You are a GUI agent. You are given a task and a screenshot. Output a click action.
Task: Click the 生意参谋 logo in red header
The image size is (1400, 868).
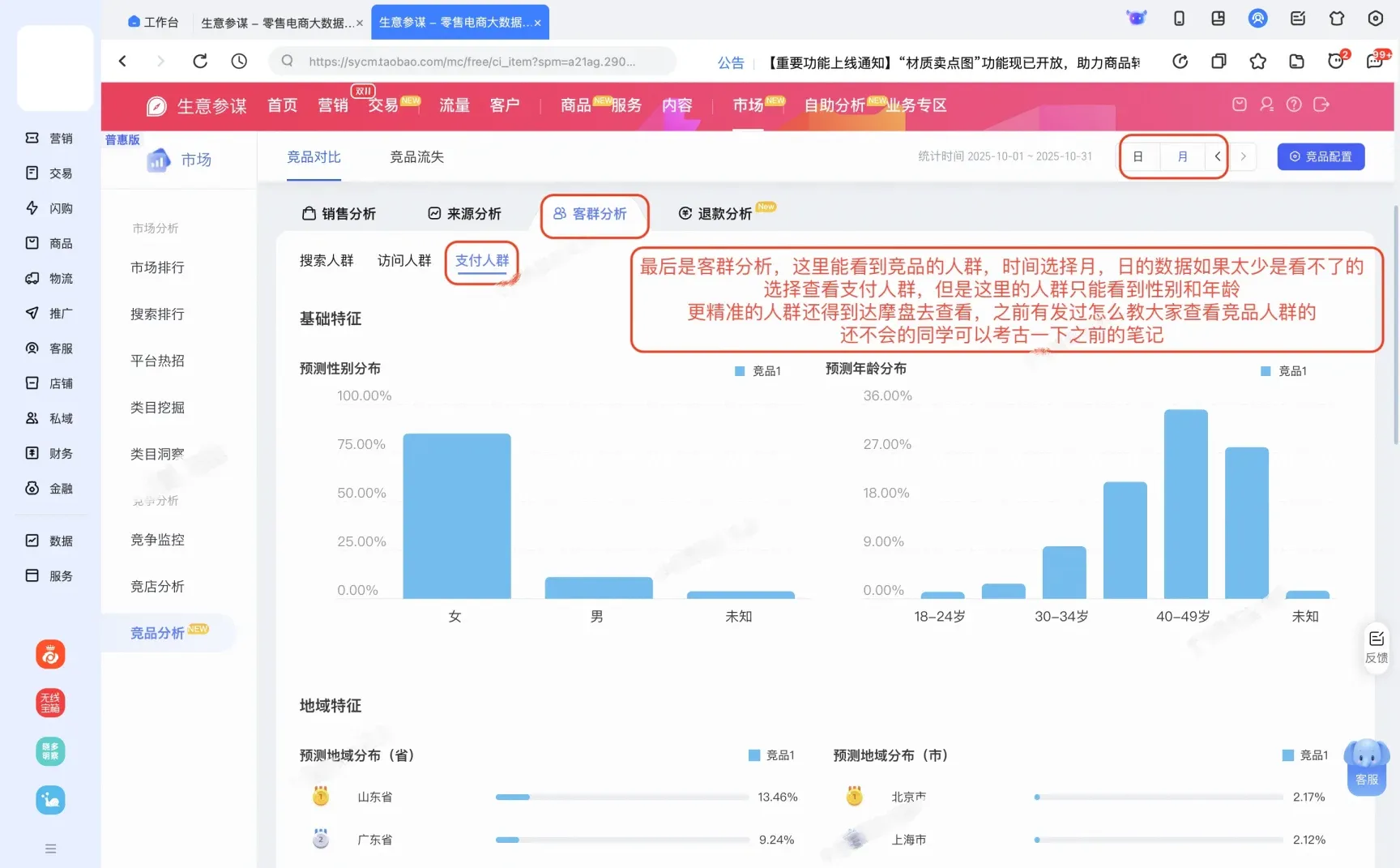(197, 106)
